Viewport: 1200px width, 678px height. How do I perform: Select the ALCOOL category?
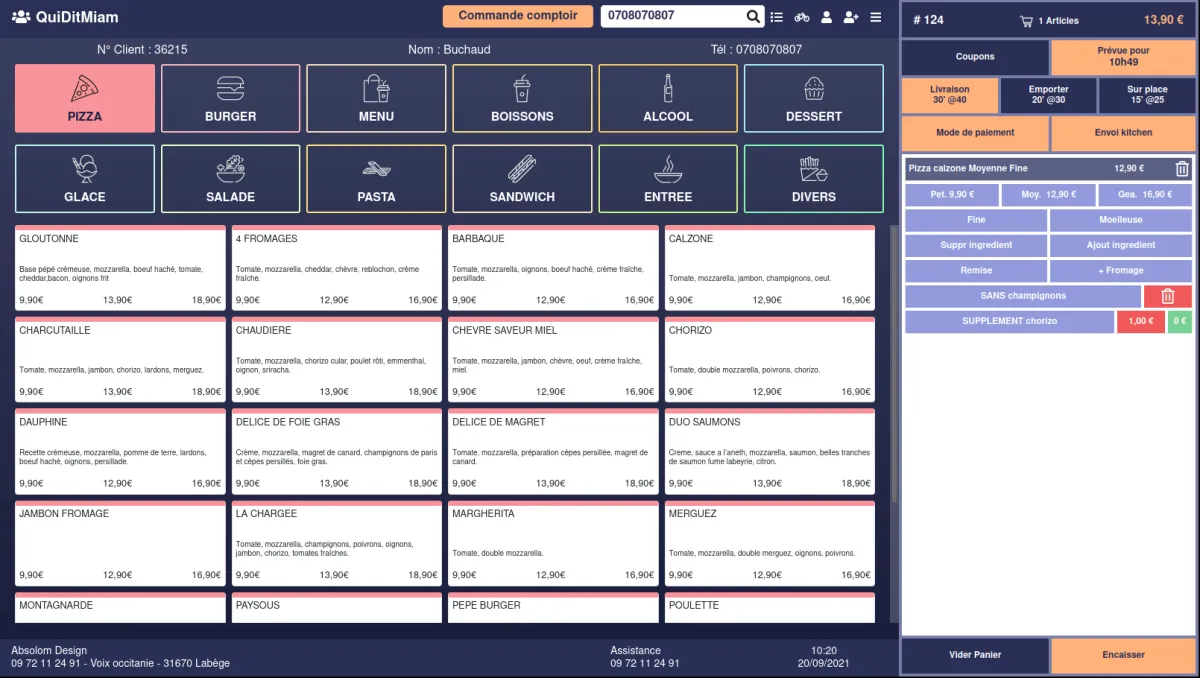click(x=668, y=98)
